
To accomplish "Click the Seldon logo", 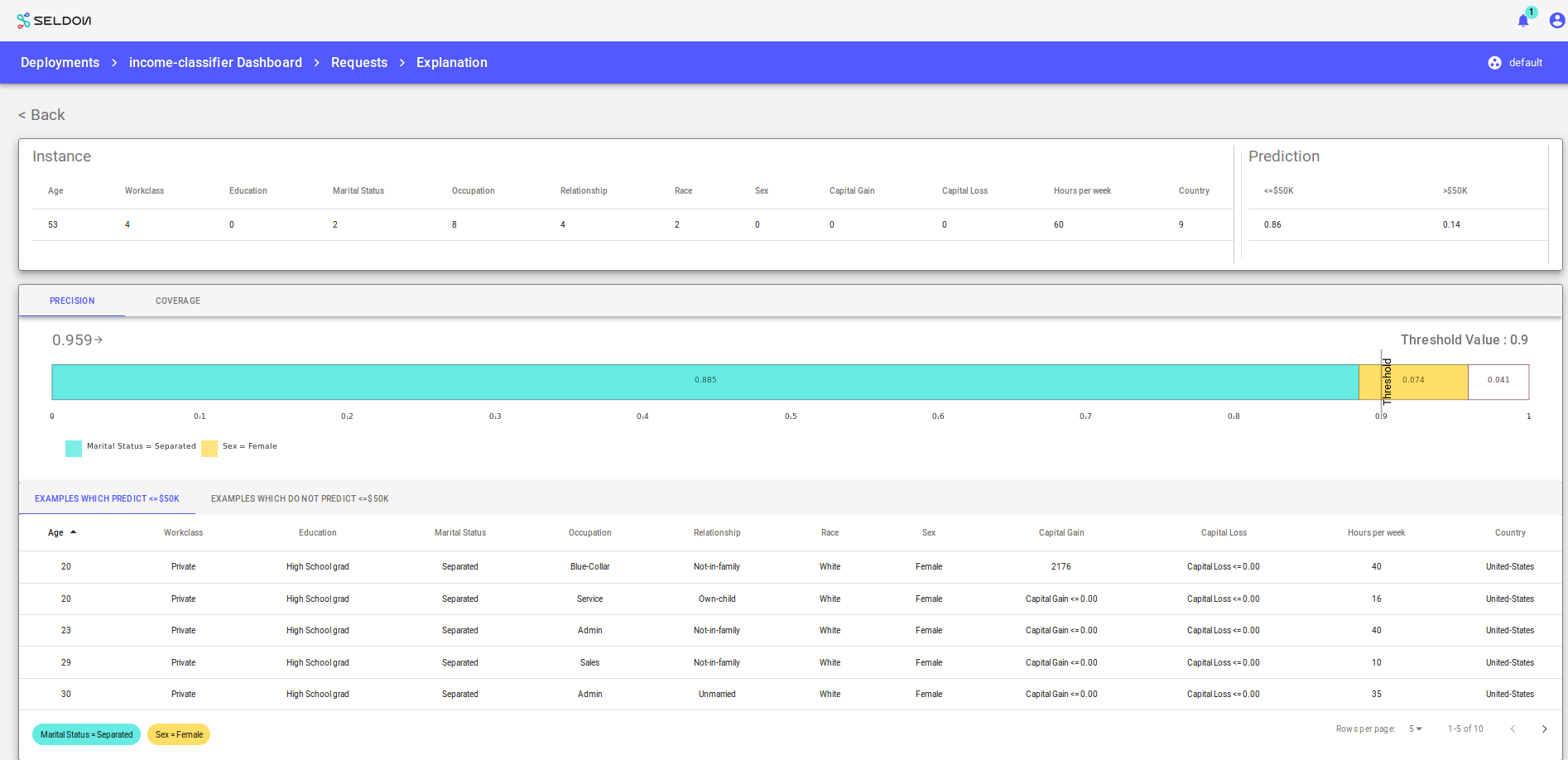I will click(54, 20).
